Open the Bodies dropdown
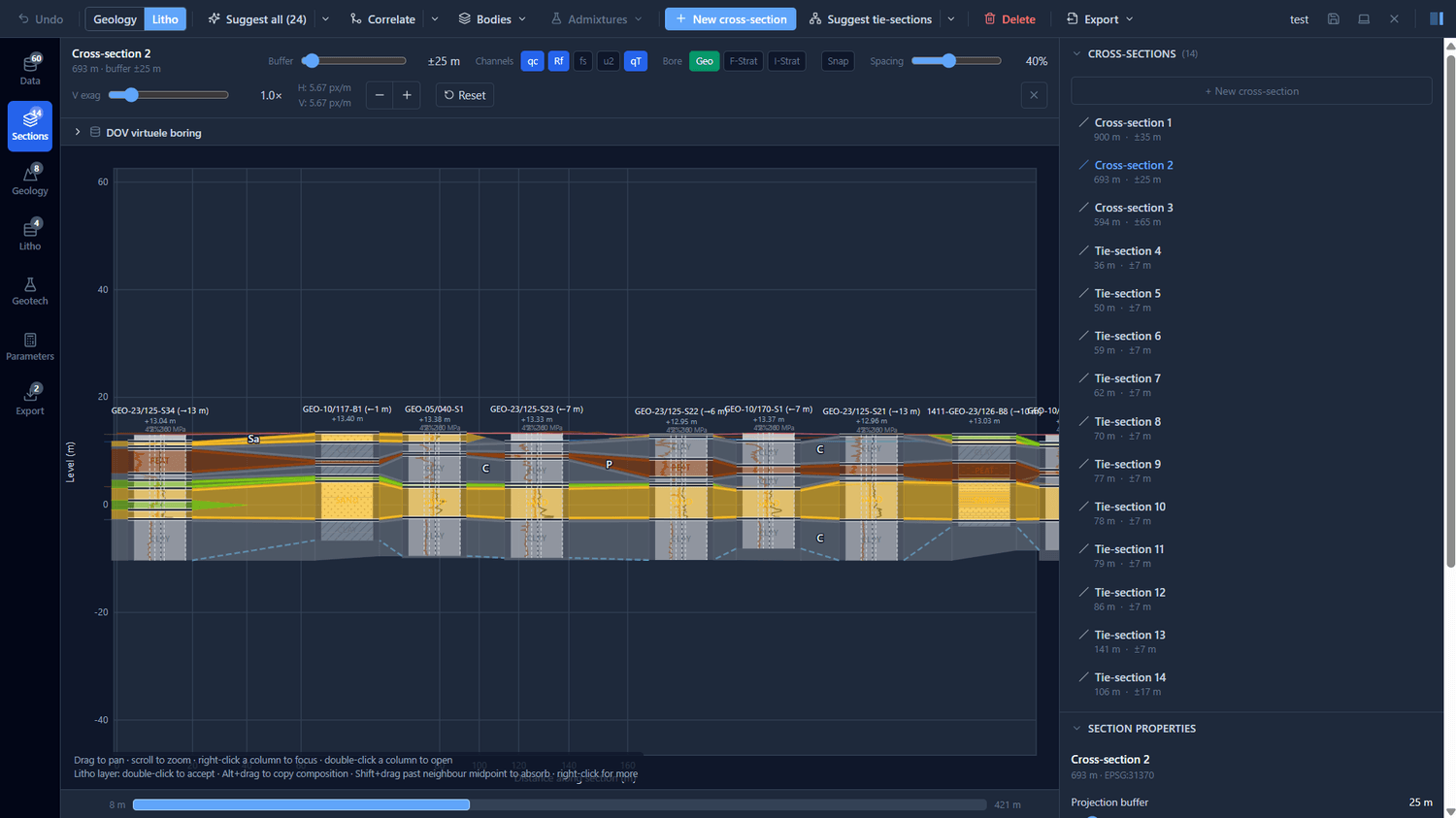This screenshot has width=1456, height=818. tap(492, 19)
